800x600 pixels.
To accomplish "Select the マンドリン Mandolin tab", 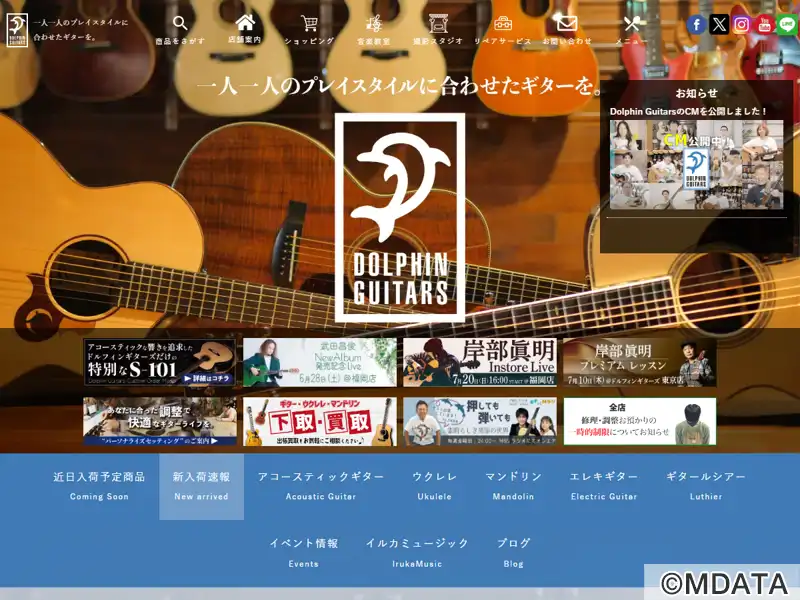I will [513, 486].
